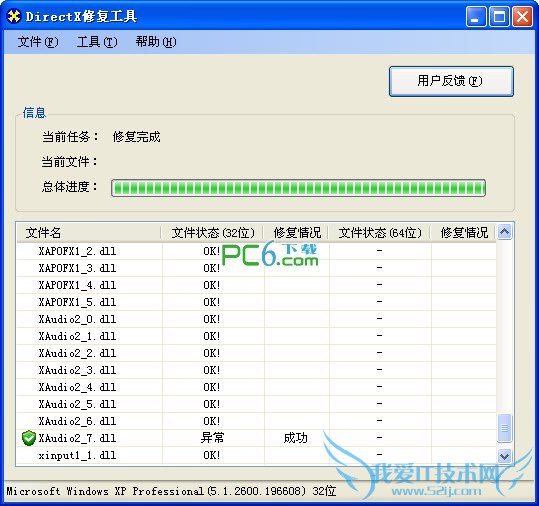Click the 总体进度 label

click(70, 187)
